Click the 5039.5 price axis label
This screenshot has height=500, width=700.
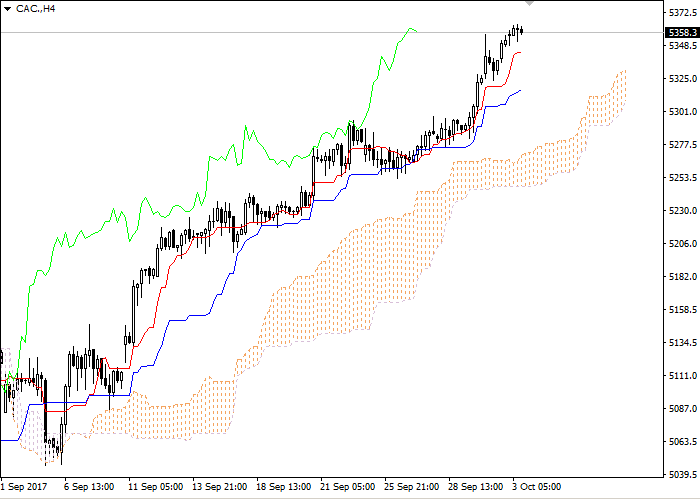coord(683,475)
